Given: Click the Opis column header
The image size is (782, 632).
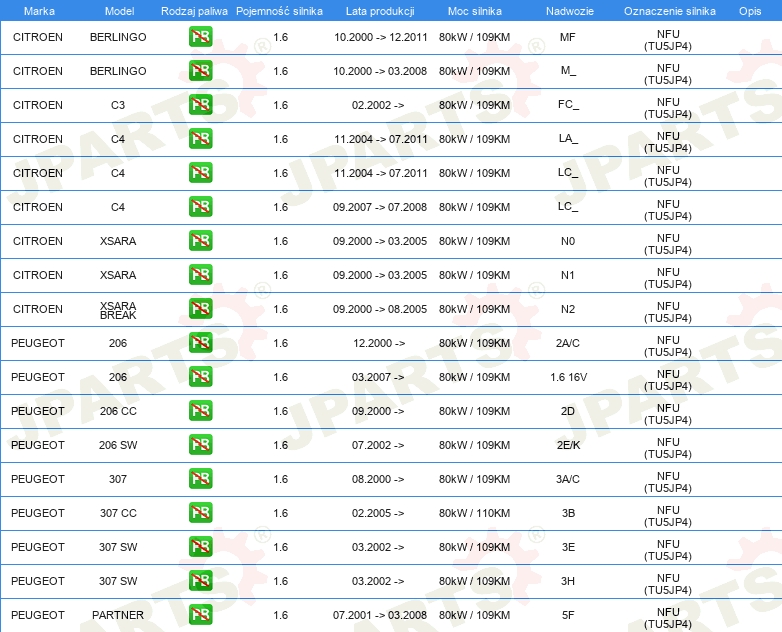Looking at the screenshot, I should 750,11.
